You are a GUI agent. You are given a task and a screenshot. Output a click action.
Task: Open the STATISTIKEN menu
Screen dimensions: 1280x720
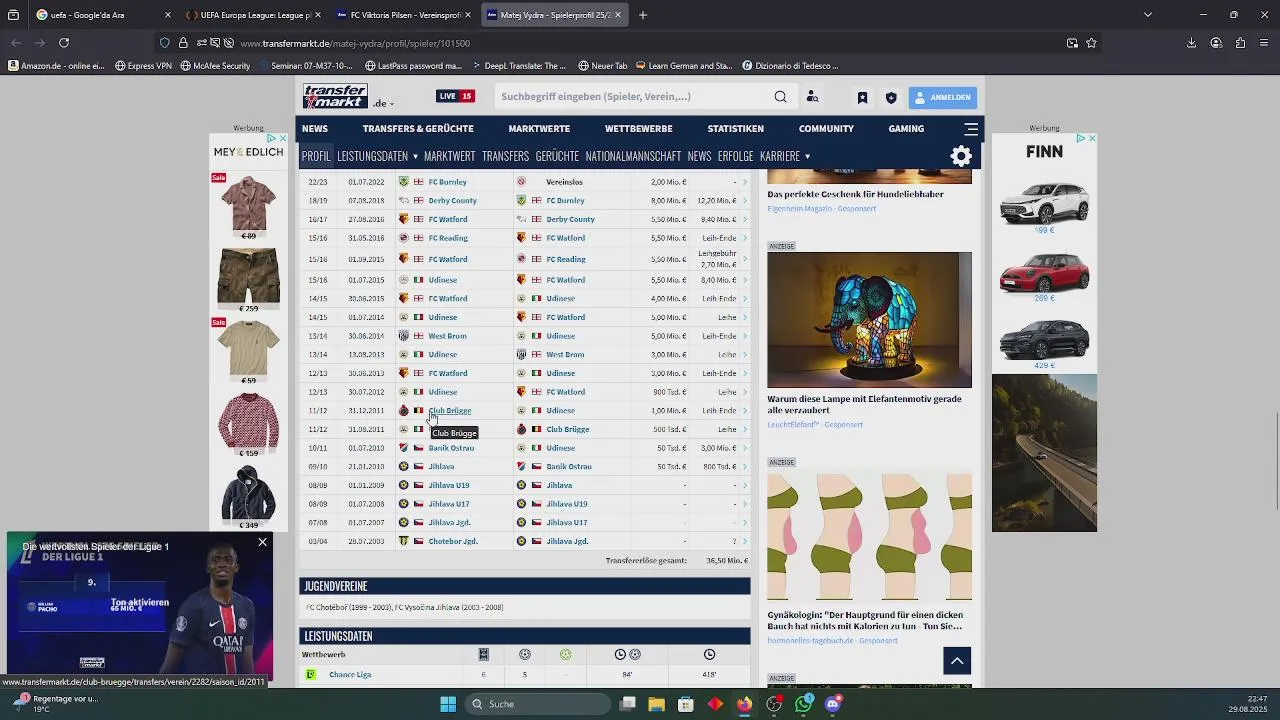[x=736, y=128]
